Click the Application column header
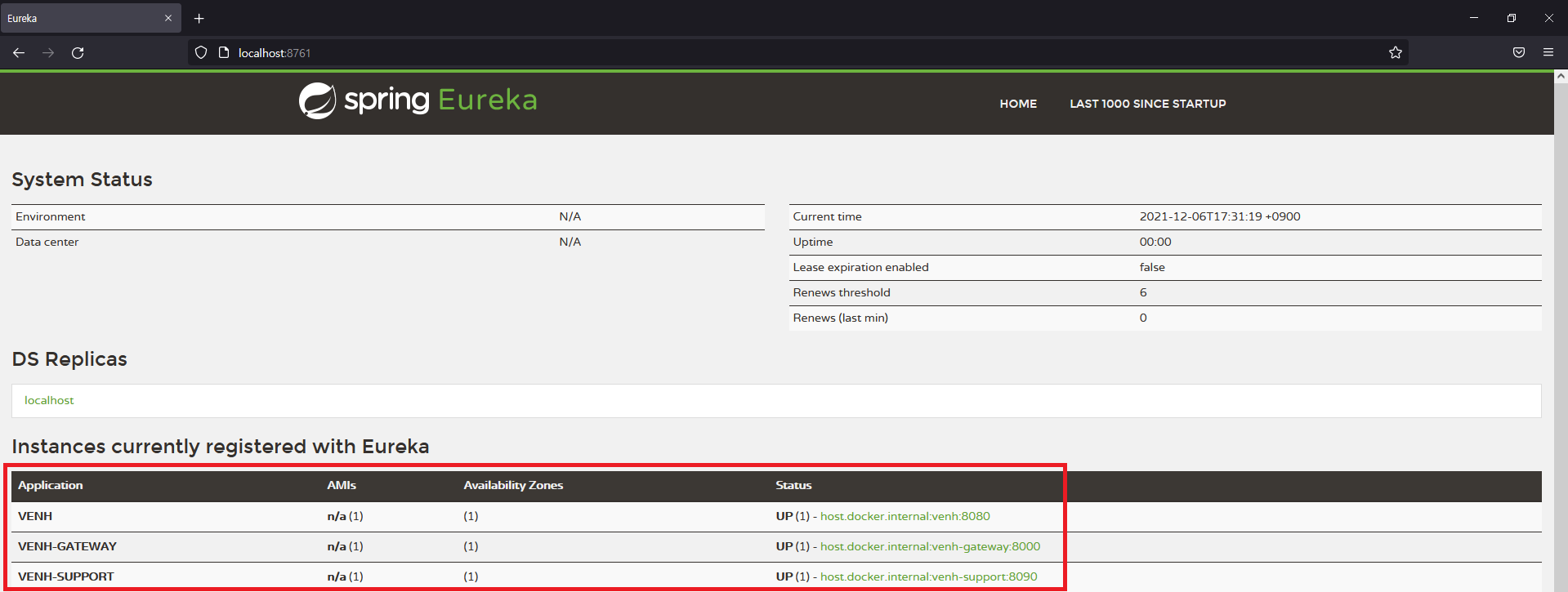The image size is (1568, 592). pyautogui.click(x=51, y=485)
